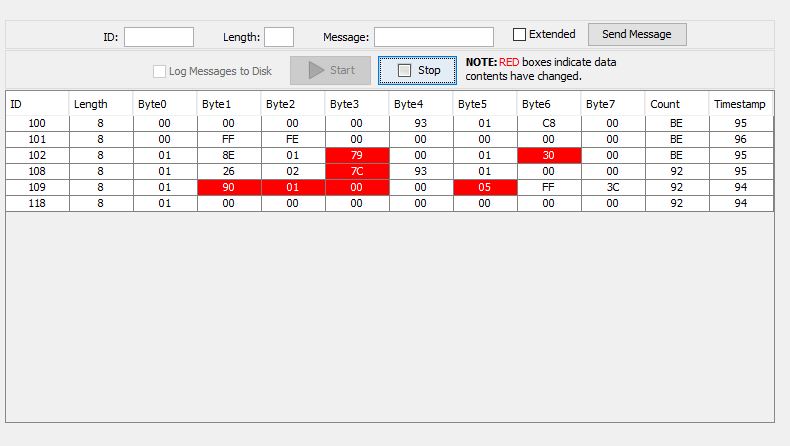Click red Byte2 cell 01 in row 109
Screen dimensions: 790x446
coord(293,187)
